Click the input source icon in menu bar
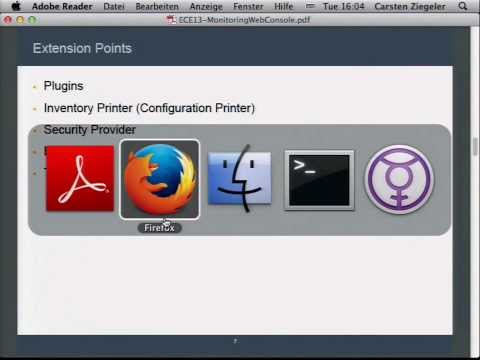This screenshot has width=480, height=360. point(310,6)
